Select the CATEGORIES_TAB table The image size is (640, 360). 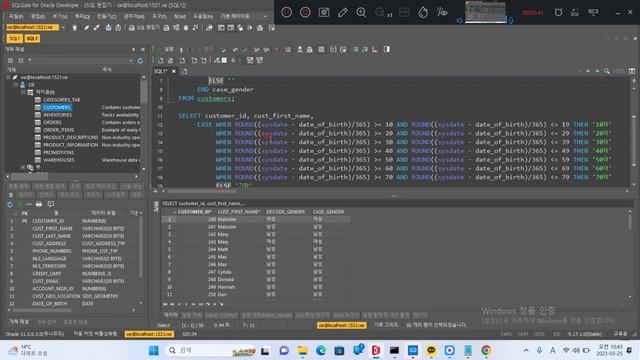(61, 100)
